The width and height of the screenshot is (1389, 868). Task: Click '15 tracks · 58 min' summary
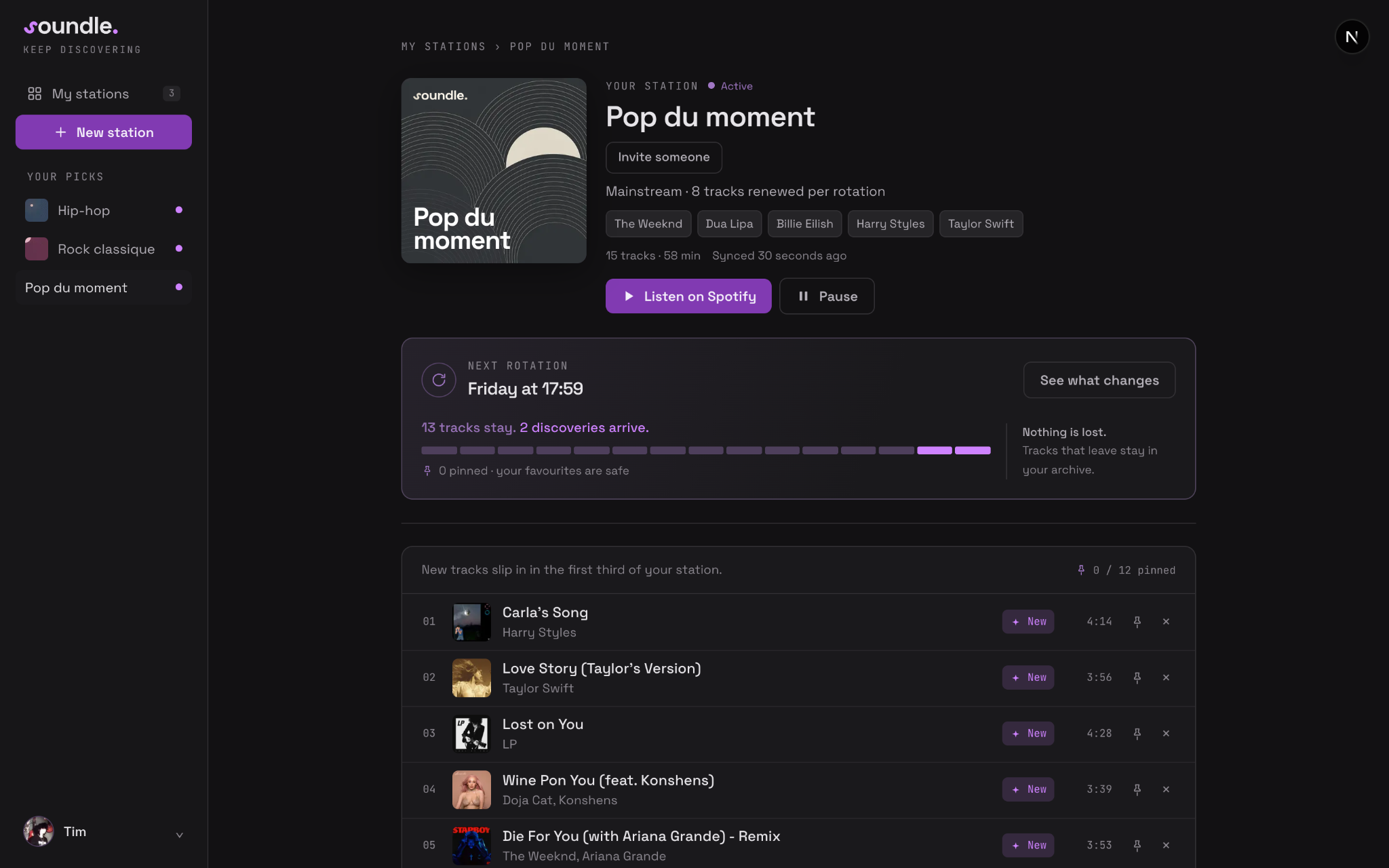[x=653, y=256]
